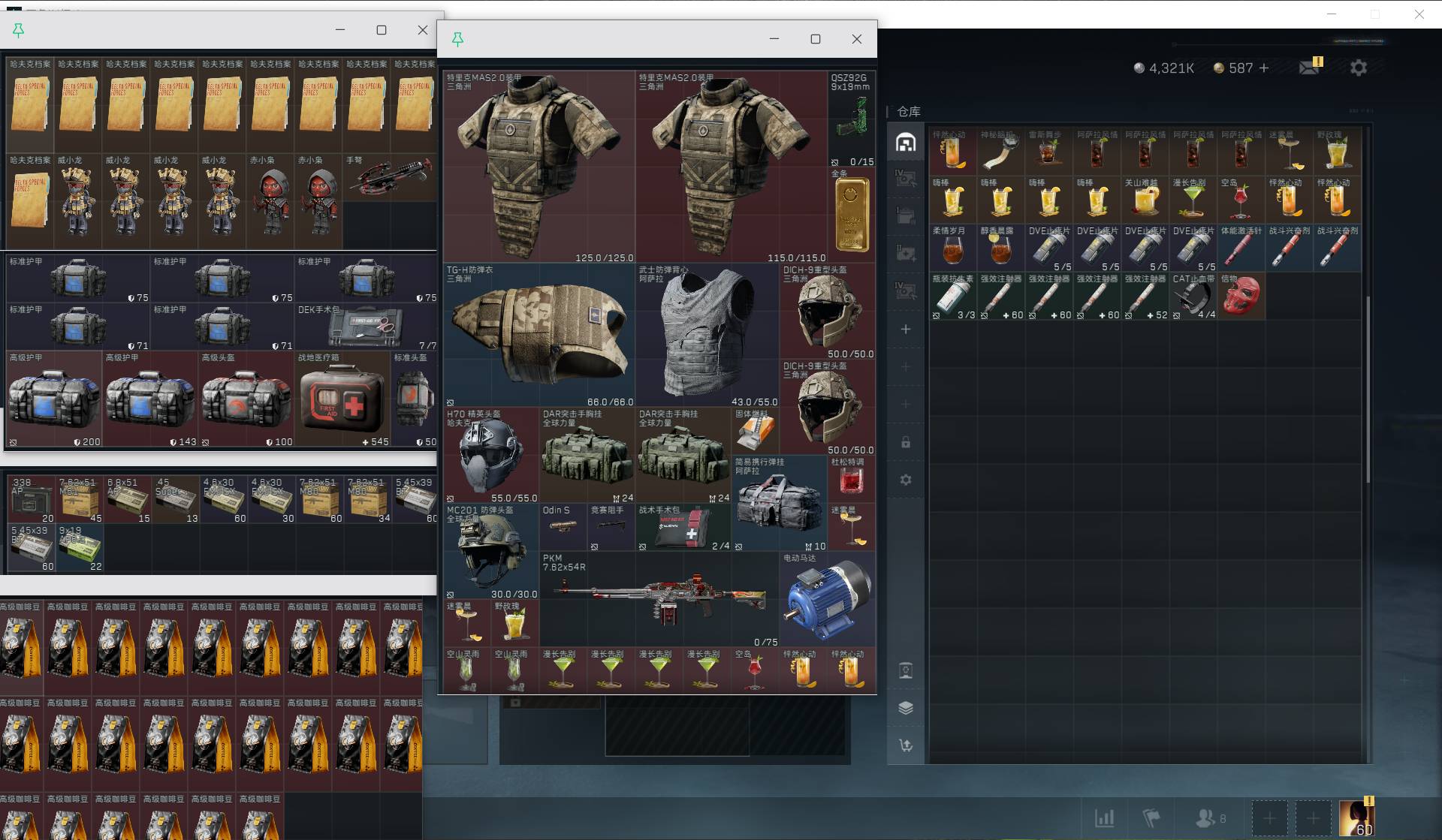Click the cart upload icon in sidebar
The width and height of the screenshot is (1442, 840).
906,745
